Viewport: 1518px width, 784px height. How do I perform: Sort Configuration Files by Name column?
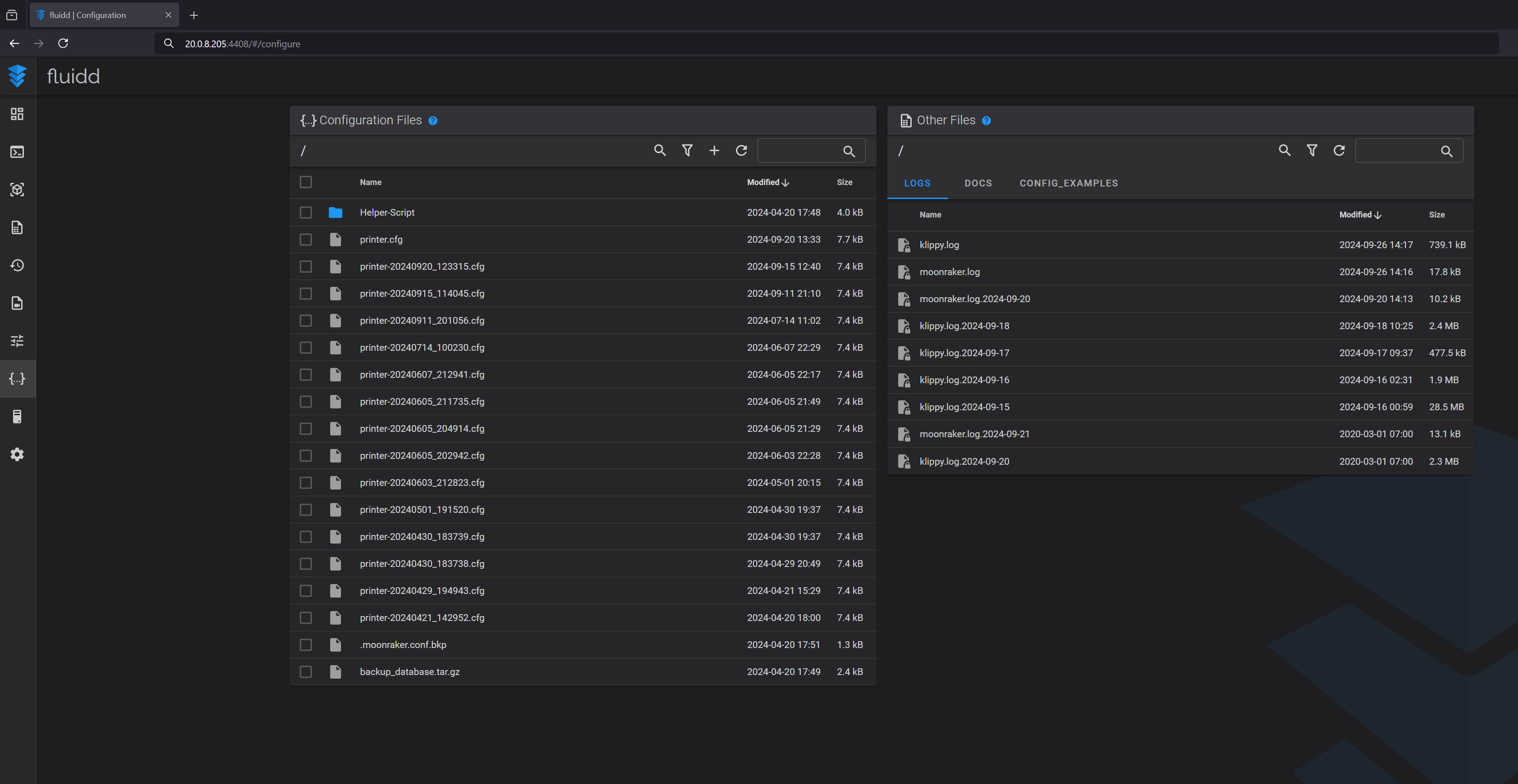(x=371, y=182)
